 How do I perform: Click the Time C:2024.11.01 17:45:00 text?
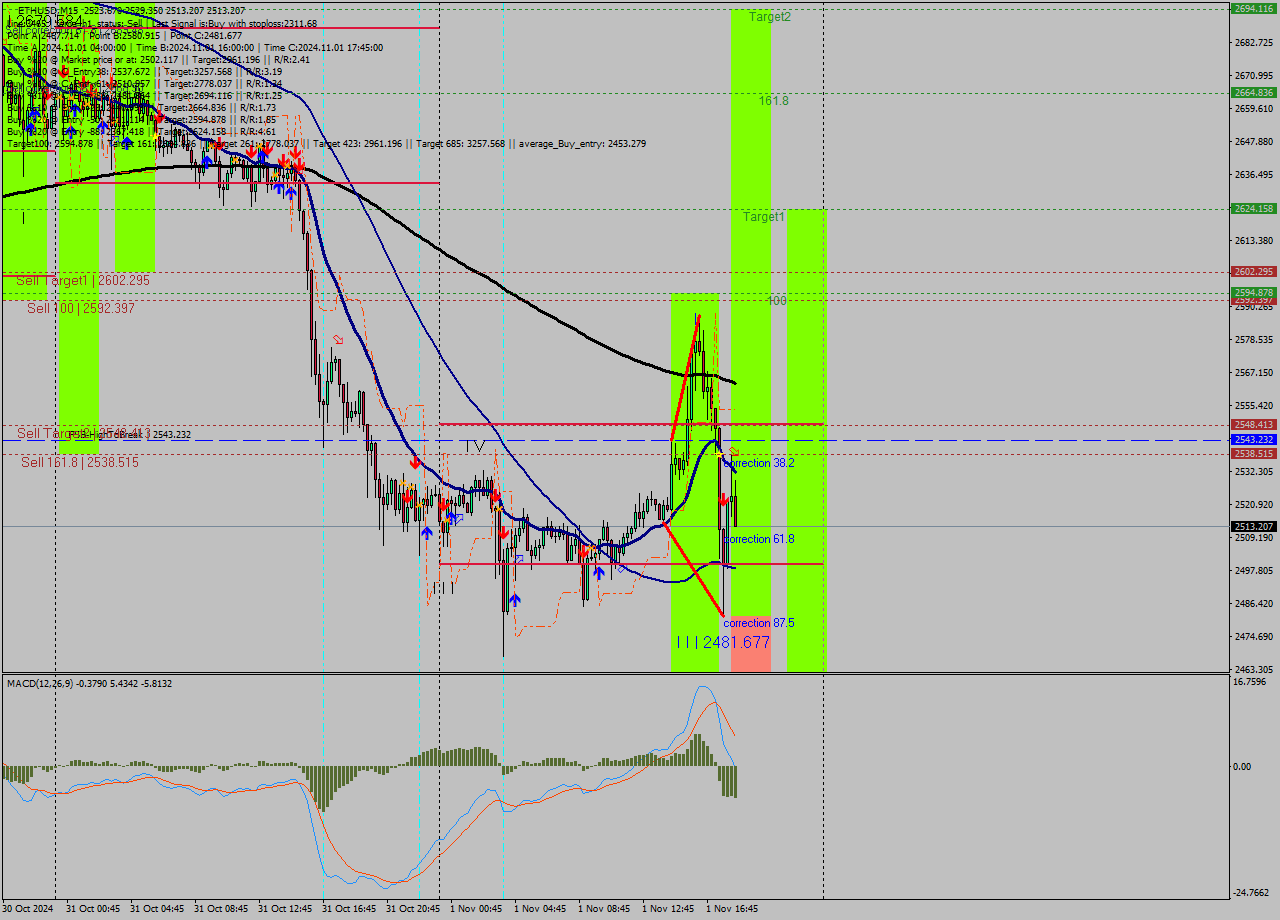click(323, 48)
